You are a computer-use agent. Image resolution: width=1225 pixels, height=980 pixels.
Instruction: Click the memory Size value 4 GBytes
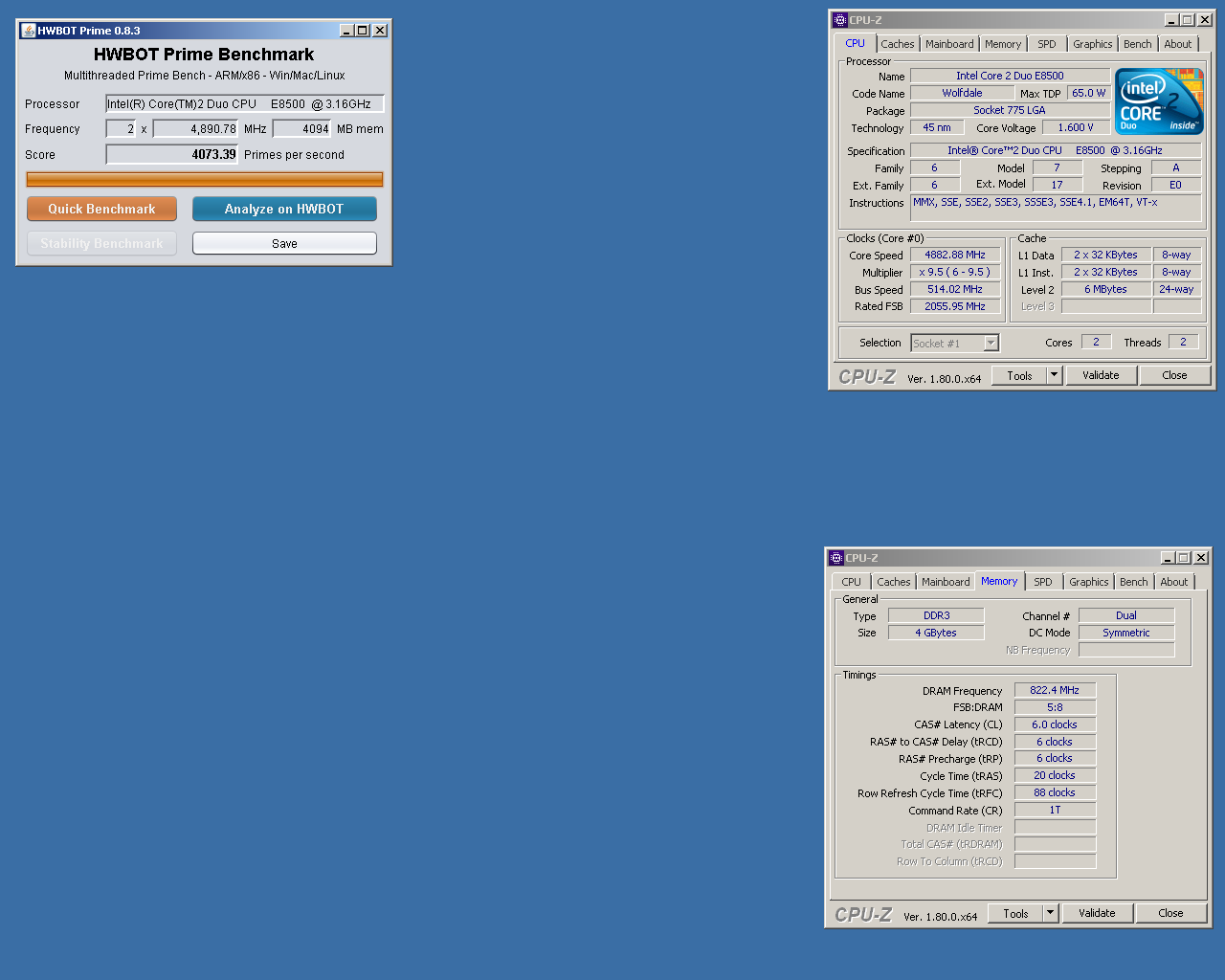tap(936, 633)
